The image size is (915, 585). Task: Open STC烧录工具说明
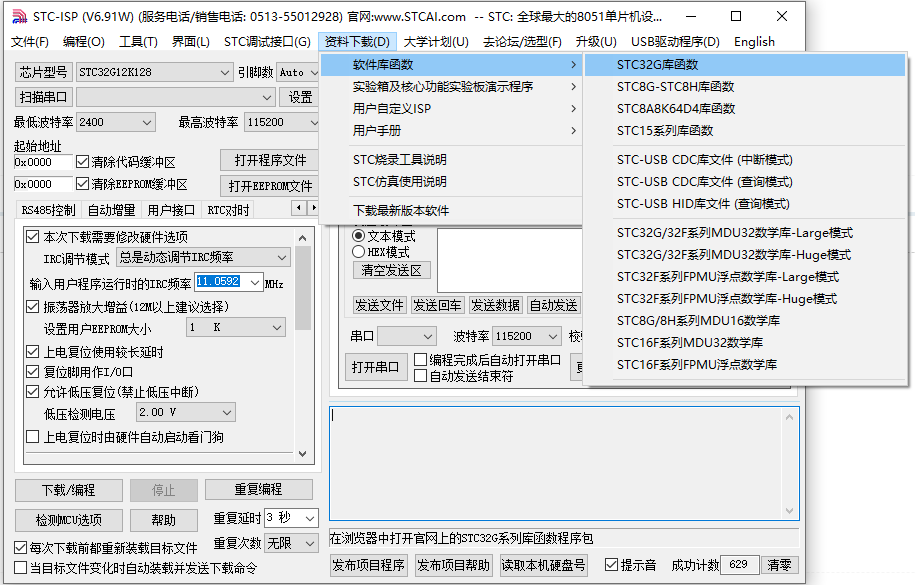450,159
